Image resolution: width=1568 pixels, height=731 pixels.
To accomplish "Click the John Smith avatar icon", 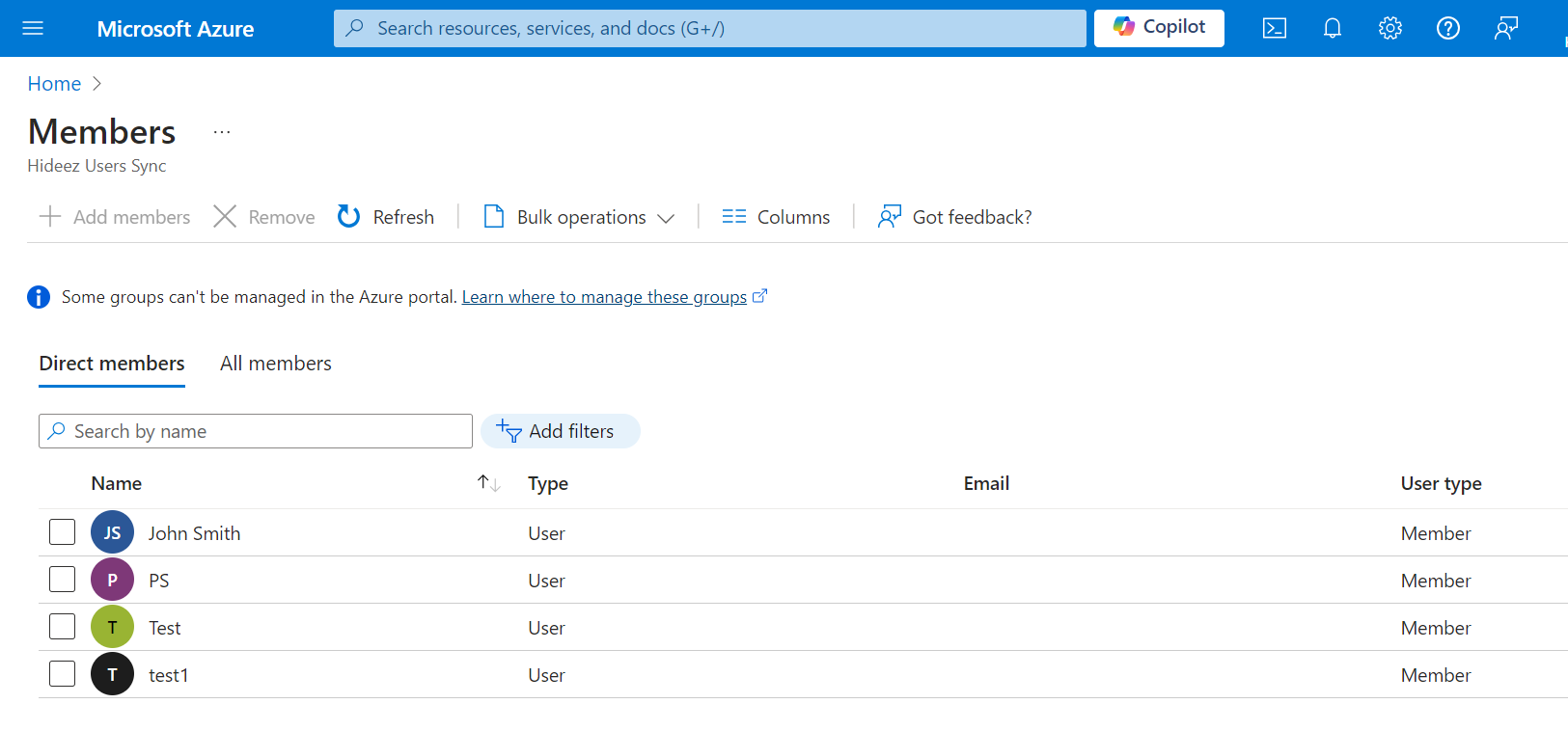I will tap(112, 532).
